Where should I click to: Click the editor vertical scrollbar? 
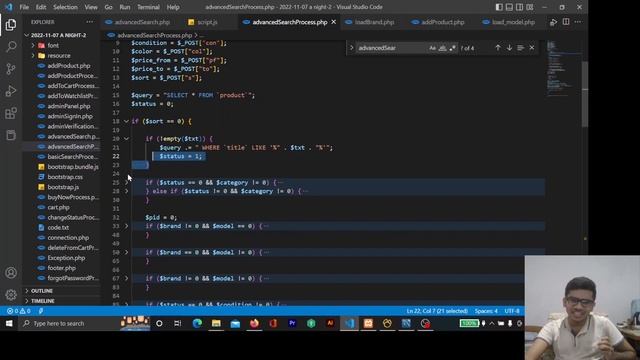585,94
